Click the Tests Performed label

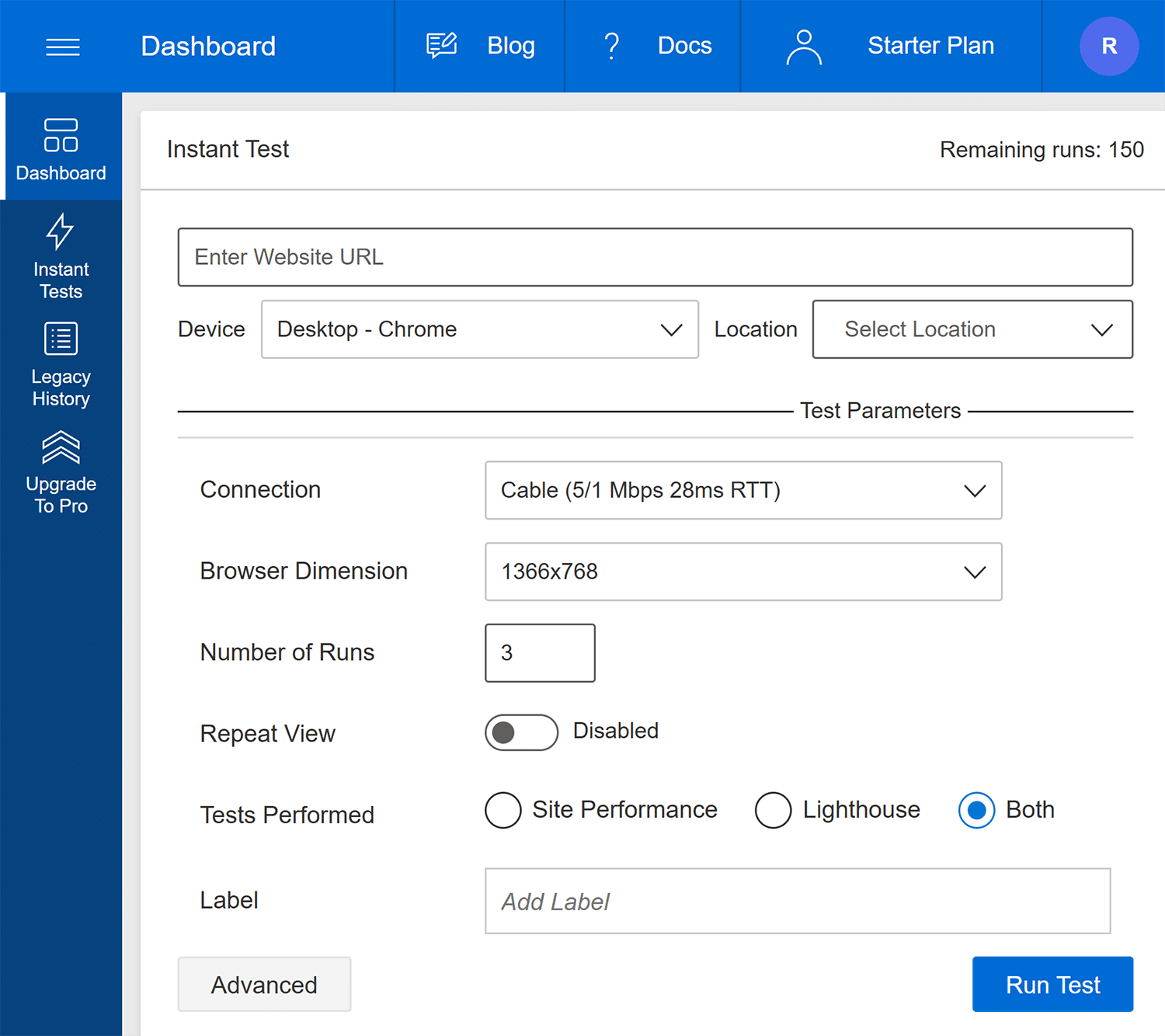(x=287, y=815)
